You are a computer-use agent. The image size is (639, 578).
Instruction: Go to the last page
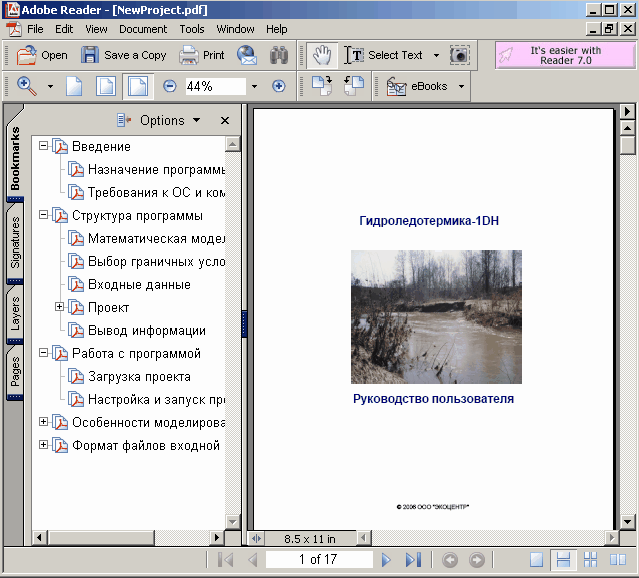tap(413, 560)
